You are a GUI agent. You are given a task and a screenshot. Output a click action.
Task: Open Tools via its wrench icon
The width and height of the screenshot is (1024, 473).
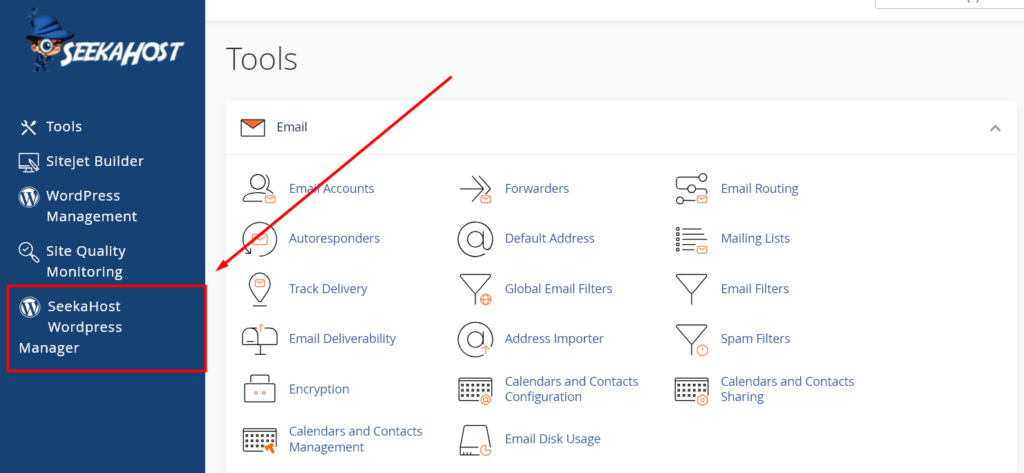click(x=28, y=127)
